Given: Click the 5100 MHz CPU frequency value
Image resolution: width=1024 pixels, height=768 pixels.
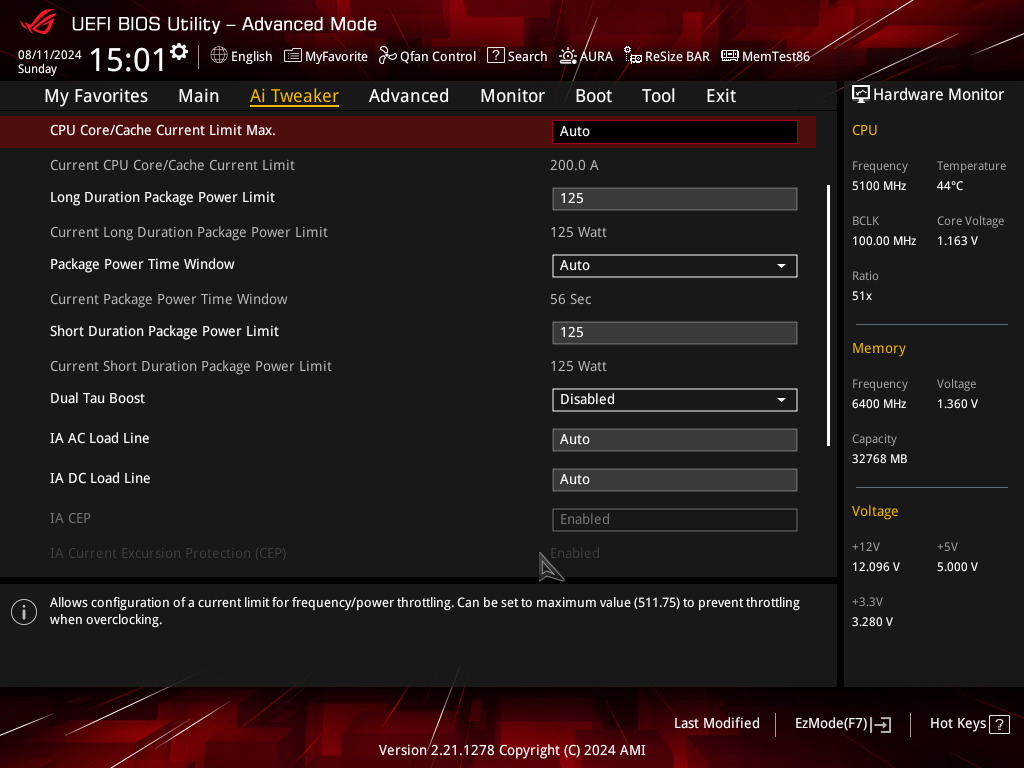Looking at the screenshot, I should click(x=878, y=186).
